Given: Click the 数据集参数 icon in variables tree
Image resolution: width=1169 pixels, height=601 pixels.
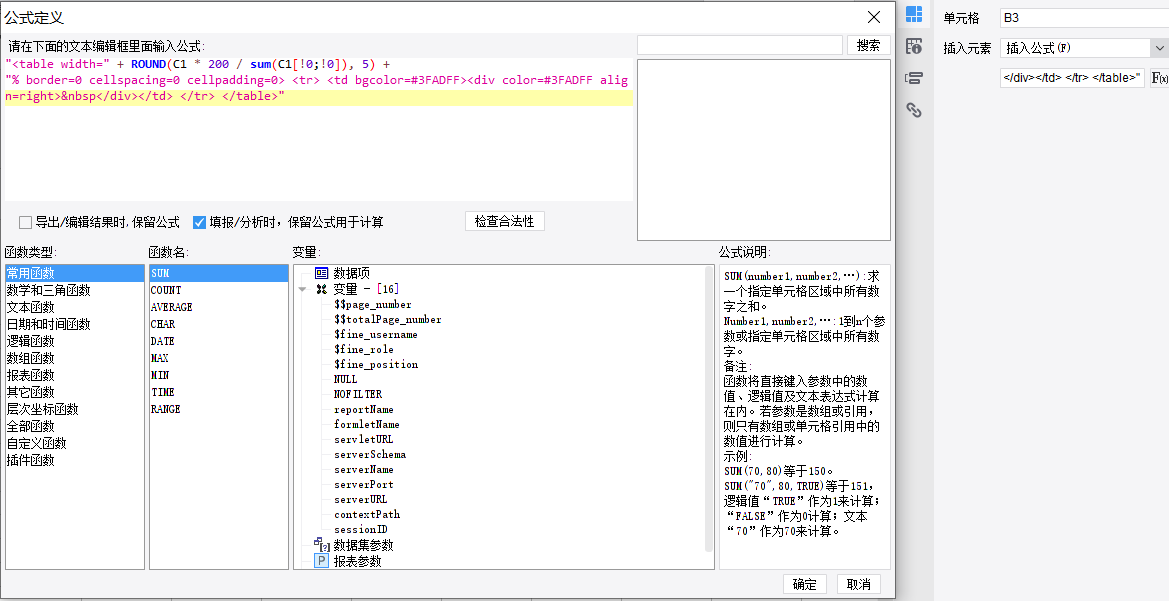Looking at the screenshot, I should coord(321,545).
